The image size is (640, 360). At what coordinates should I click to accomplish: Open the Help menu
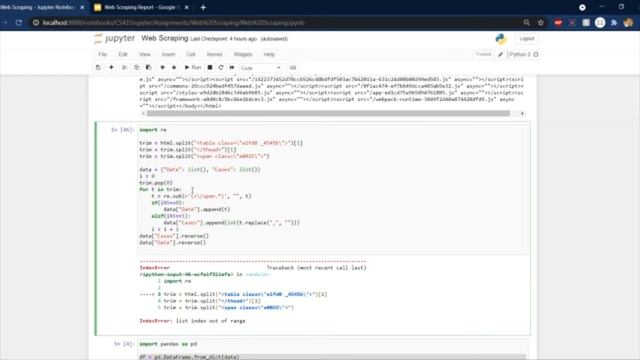point(269,54)
